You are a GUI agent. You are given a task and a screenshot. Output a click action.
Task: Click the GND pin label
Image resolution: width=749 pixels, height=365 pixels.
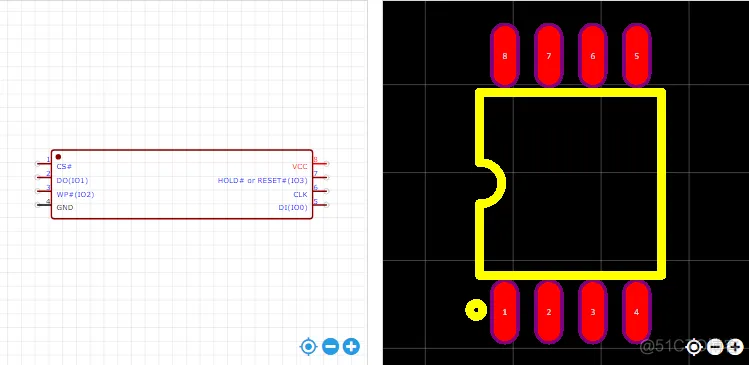(x=65, y=208)
